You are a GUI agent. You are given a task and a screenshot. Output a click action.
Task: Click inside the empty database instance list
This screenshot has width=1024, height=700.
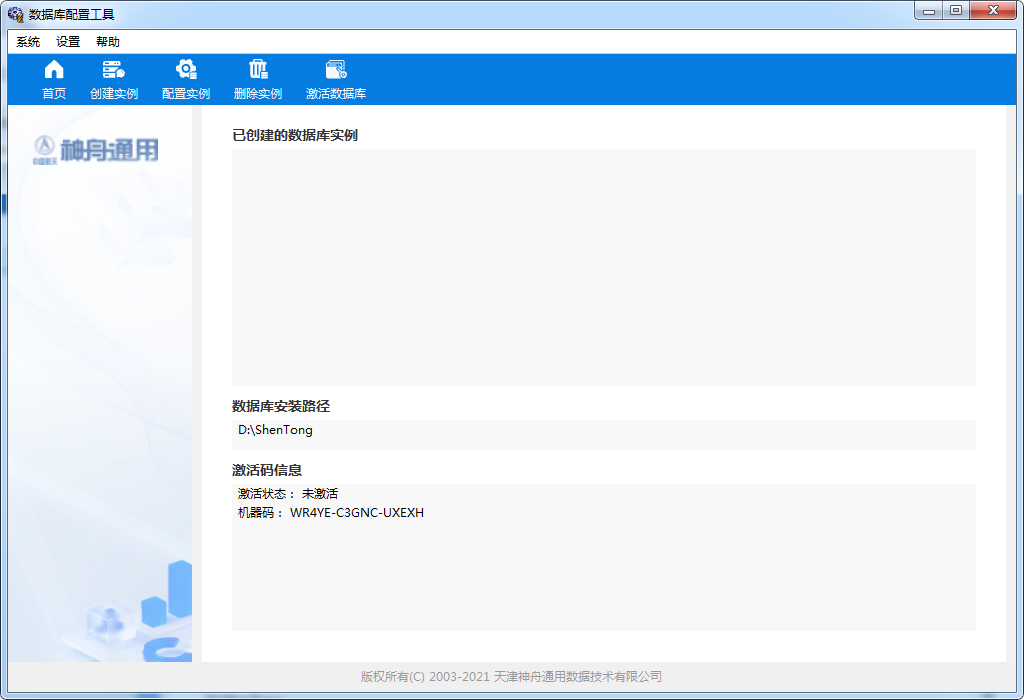(x=603, y=267)
